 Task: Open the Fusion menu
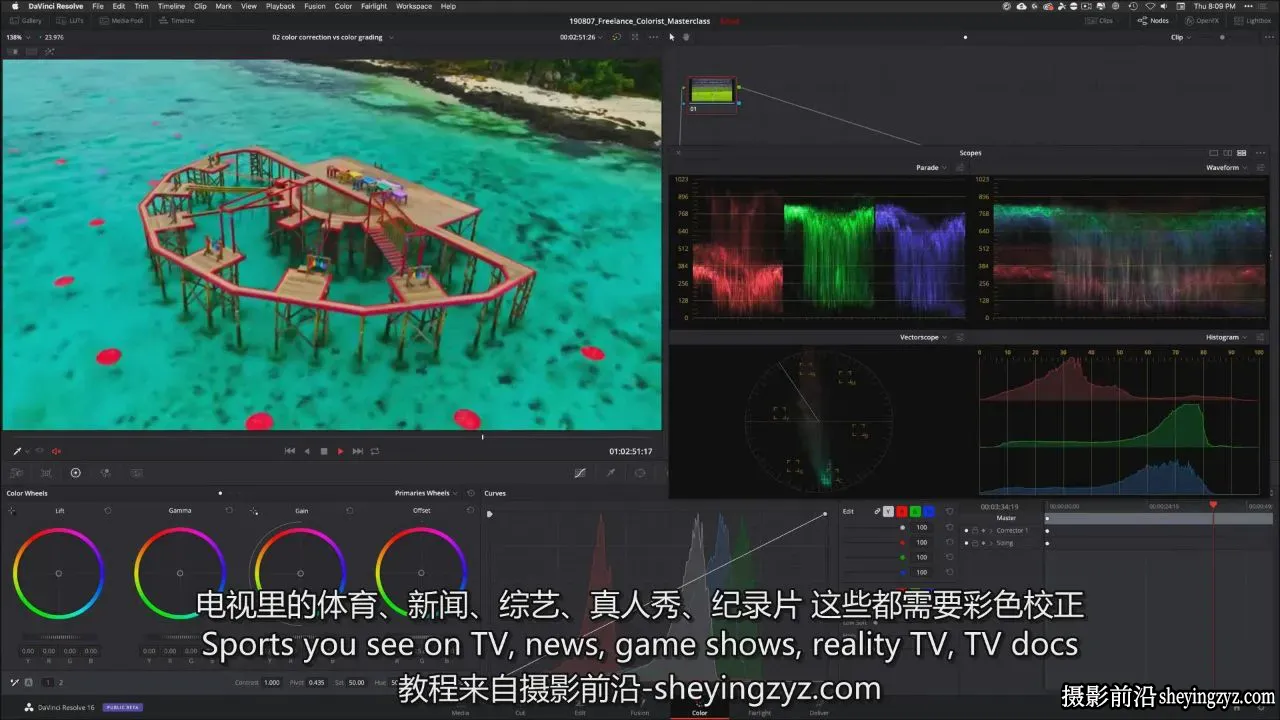(315, 6)
